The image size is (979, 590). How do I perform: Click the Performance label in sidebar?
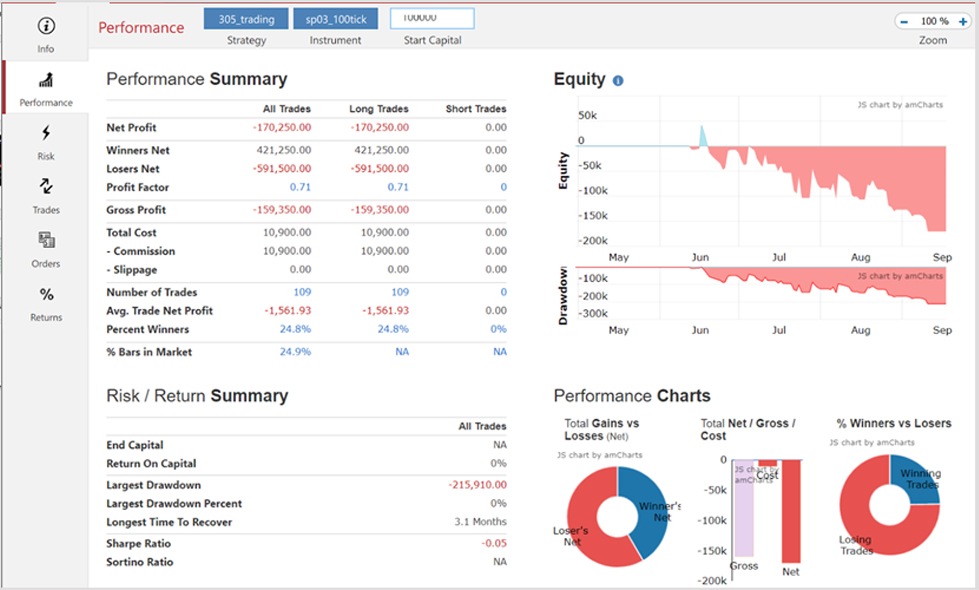[x=46, y=102]
